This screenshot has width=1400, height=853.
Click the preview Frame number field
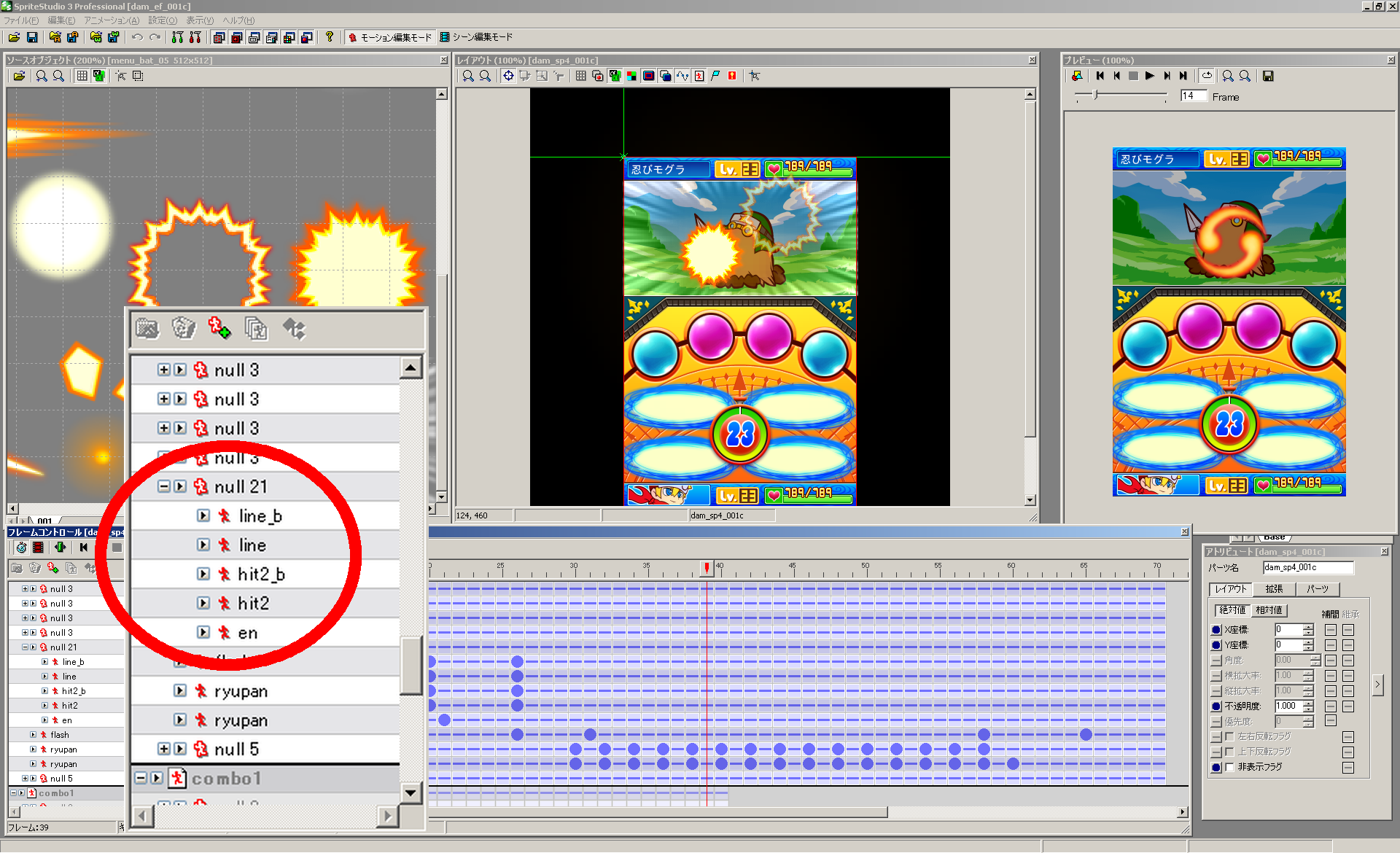1194,96
